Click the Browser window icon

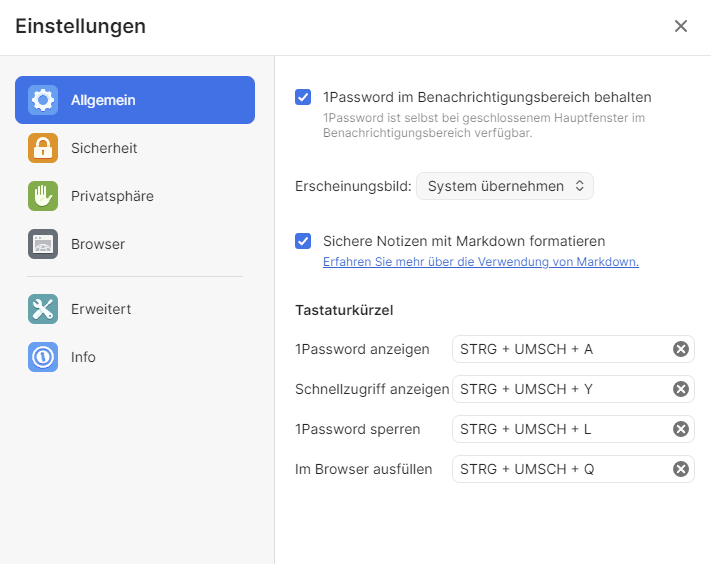[43, 244]
